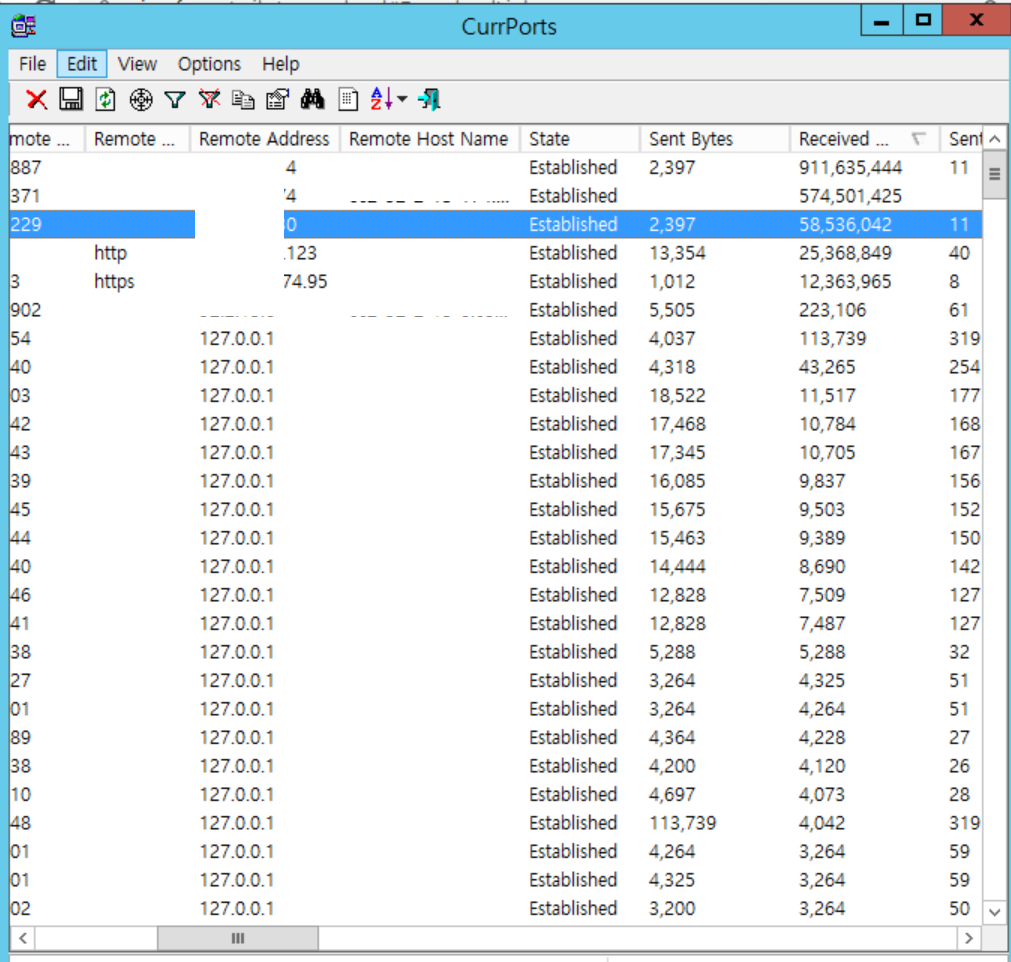Sort by the Remote Host Name column header
Viewport: 1011px width, 962px height.
tap(429, 139)
